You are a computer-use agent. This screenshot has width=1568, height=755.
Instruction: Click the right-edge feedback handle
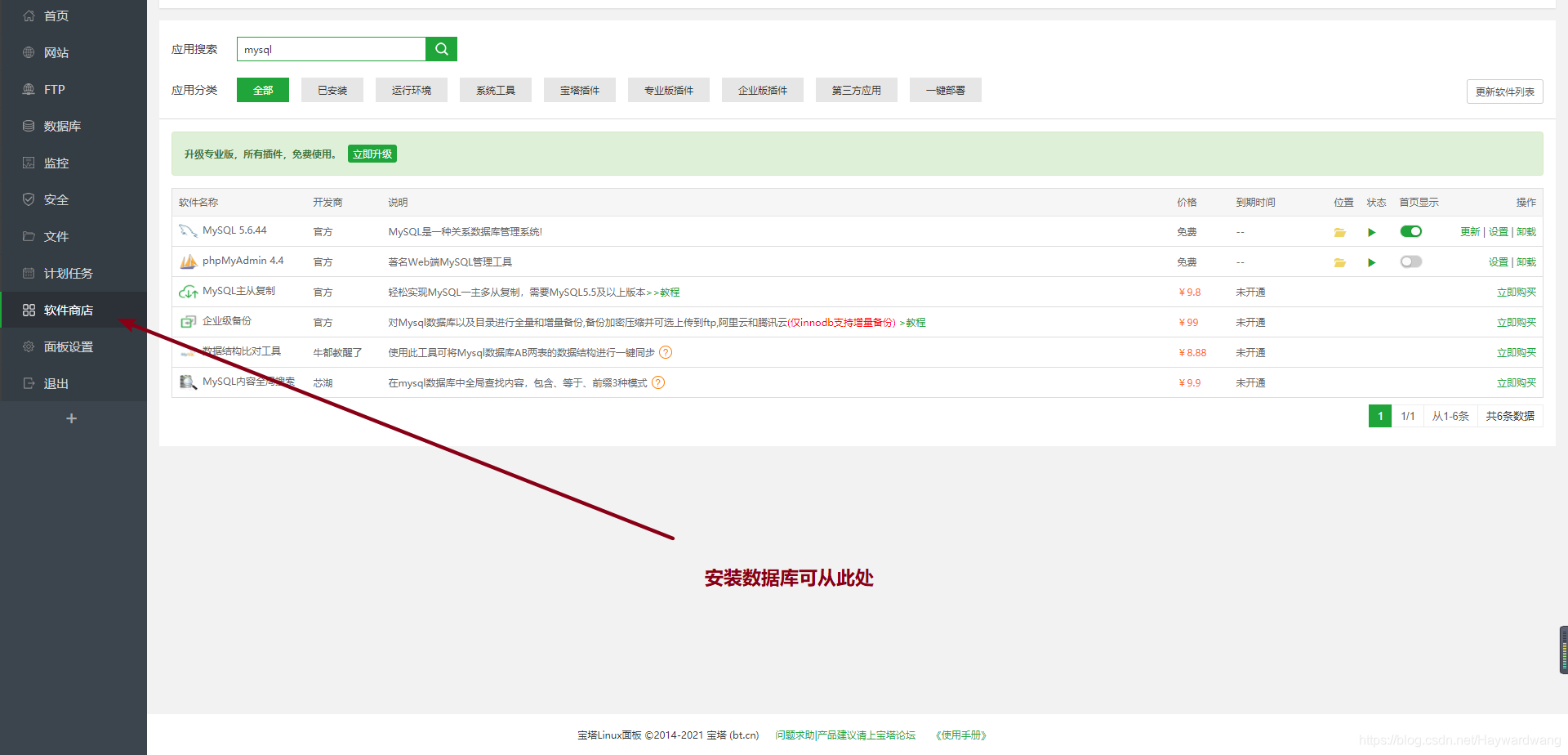(x=1564, y=650)
